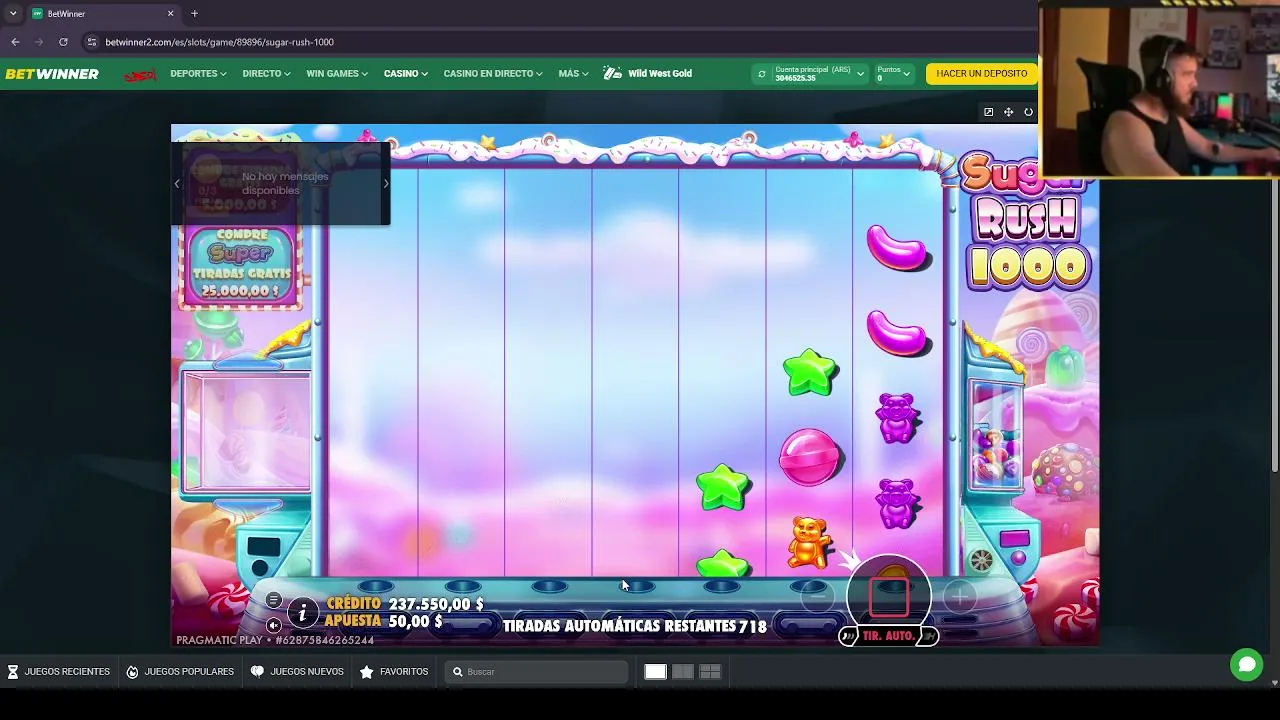Click the TIR. AUTO. autoplay button

[x=888, y=636]
